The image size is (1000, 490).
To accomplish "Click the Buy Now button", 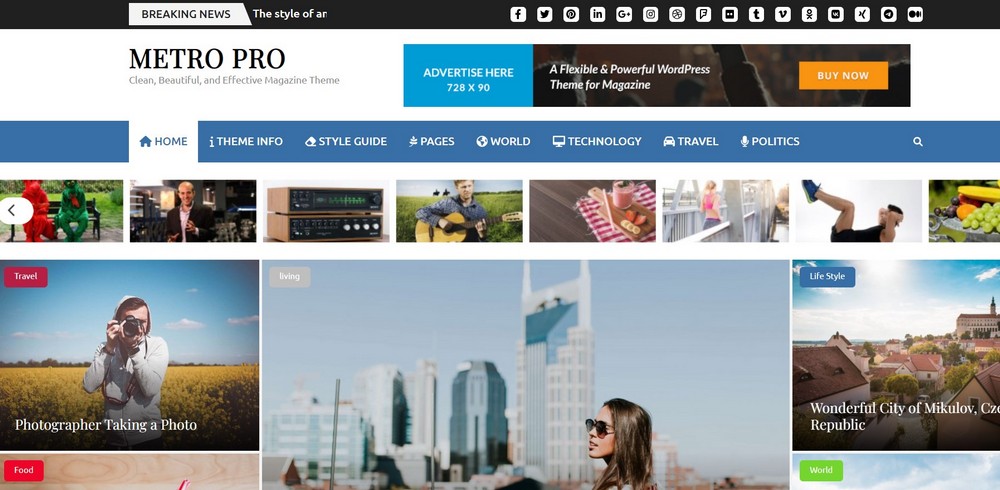I will (x=843, y=75).
